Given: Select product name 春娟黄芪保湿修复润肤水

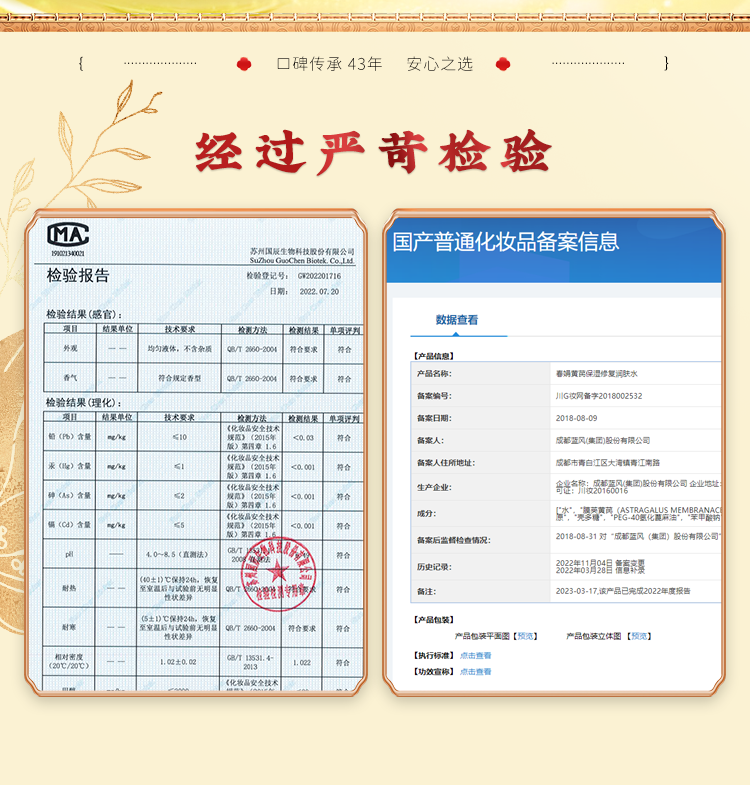Looking at the screenshot, I should (x=596, y=373).
